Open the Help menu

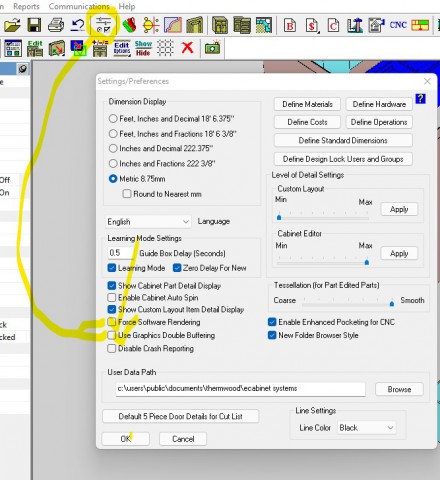[x=127, y=6]
